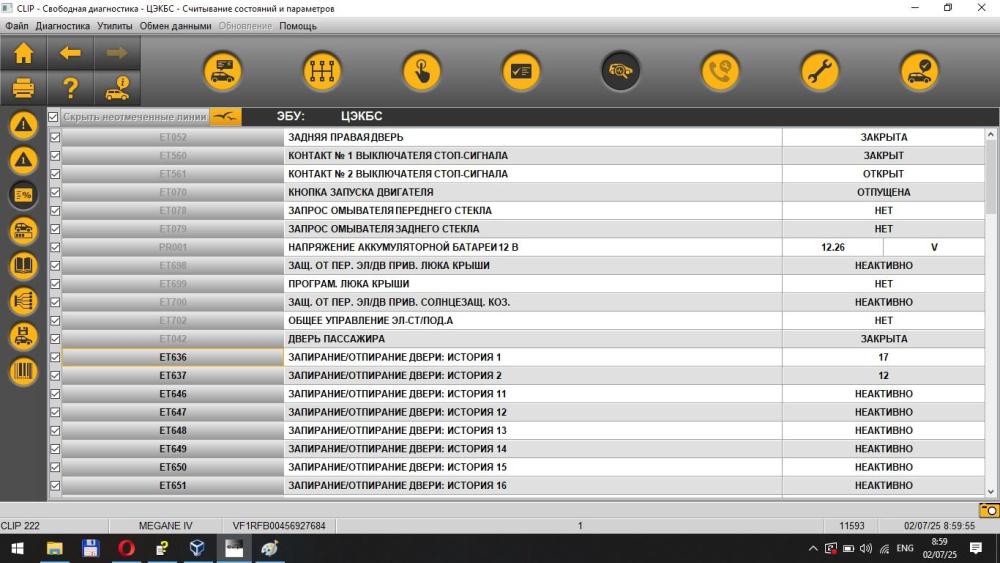Open the Утилиты menu

click(x=115, y=26)
